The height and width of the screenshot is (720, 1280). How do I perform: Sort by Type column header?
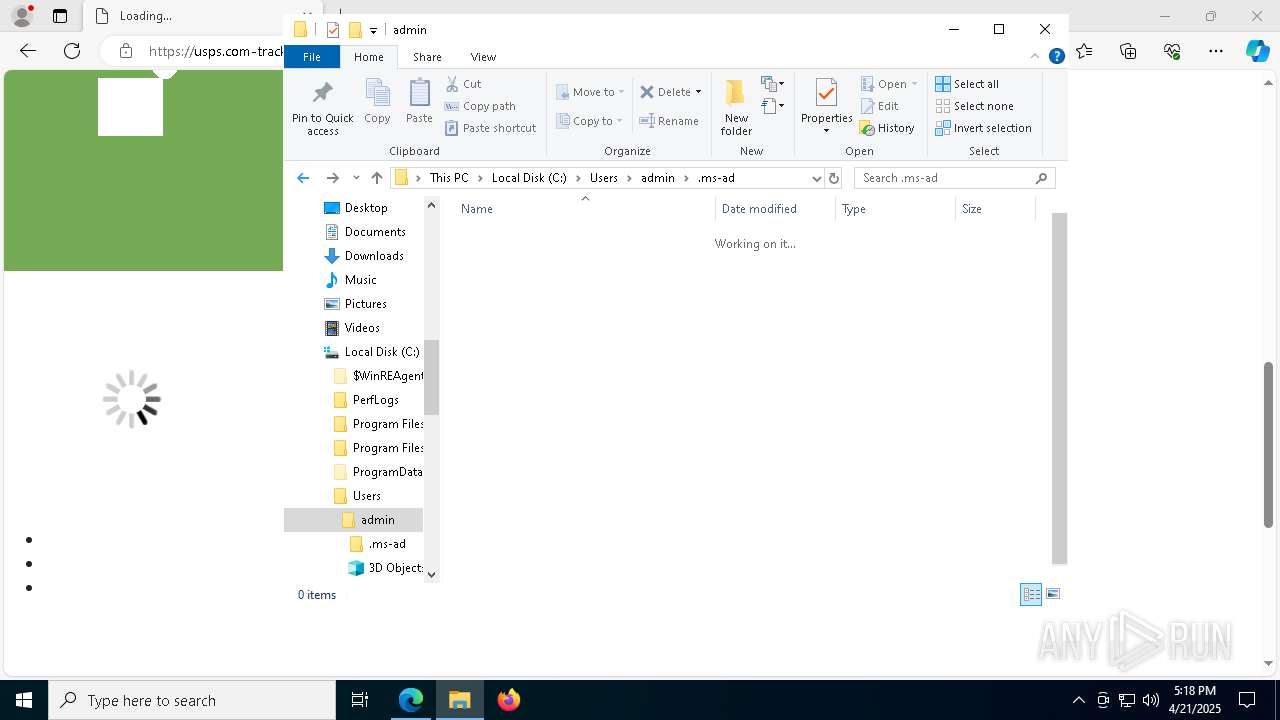pos(895,209)
